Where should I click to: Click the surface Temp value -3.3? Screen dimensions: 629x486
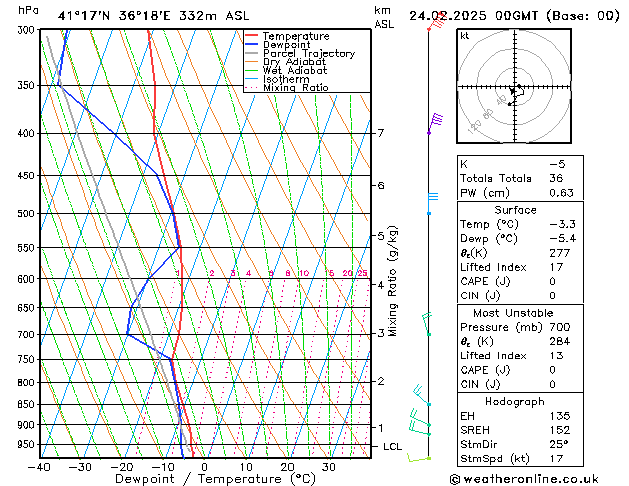click(x=562, y=224)
